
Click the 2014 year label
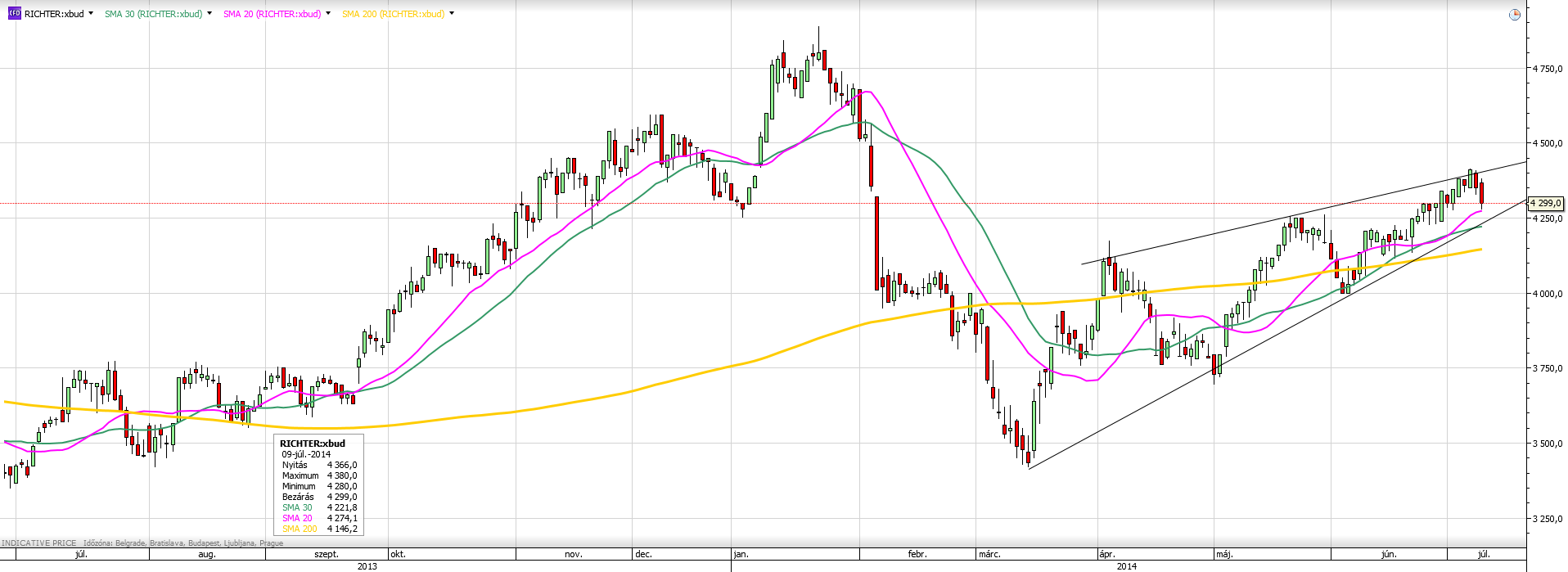(x=1127, y=565)
